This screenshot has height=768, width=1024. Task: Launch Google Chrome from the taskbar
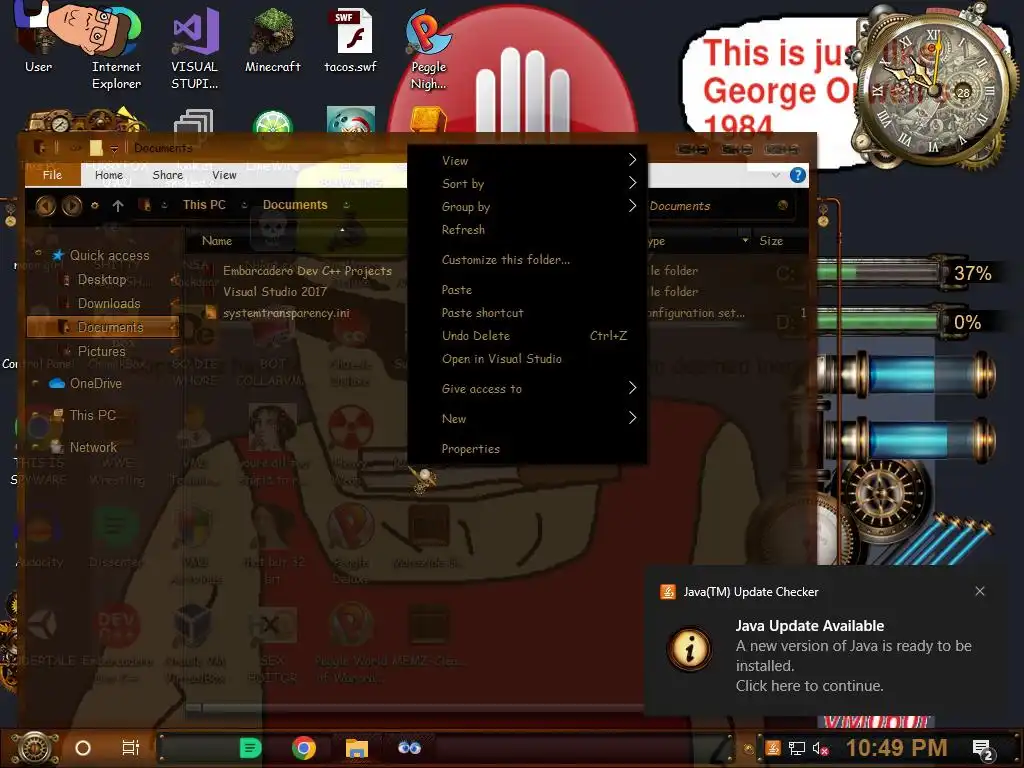tap(304, 748)
